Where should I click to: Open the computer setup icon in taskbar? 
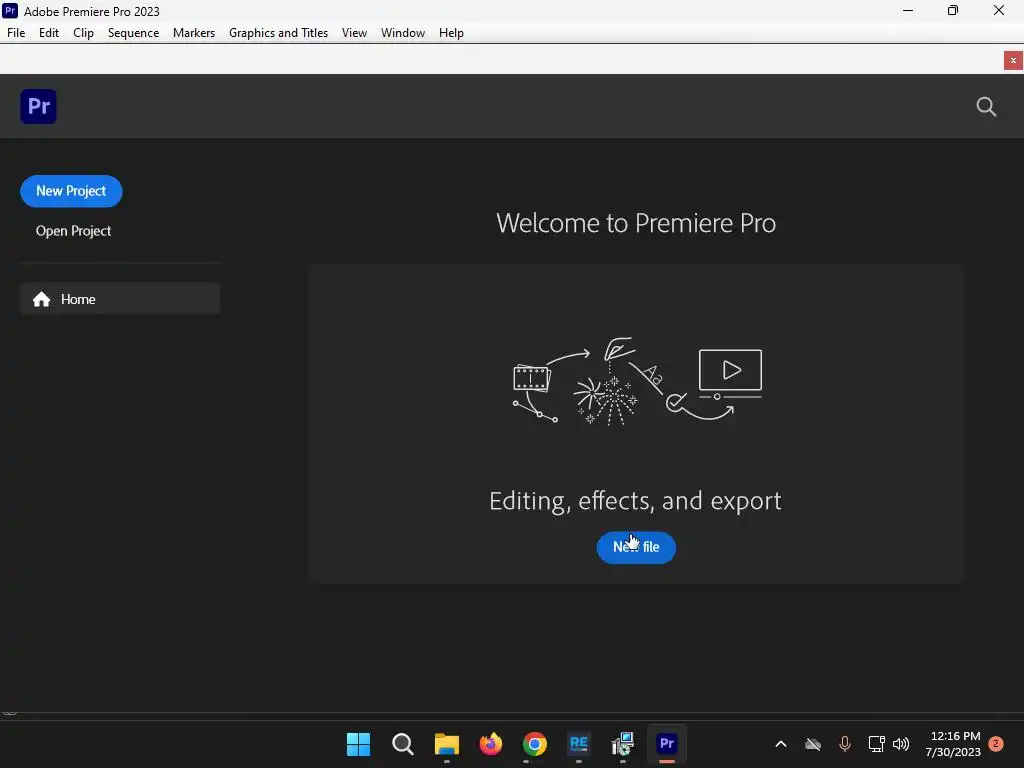point(623,744)
